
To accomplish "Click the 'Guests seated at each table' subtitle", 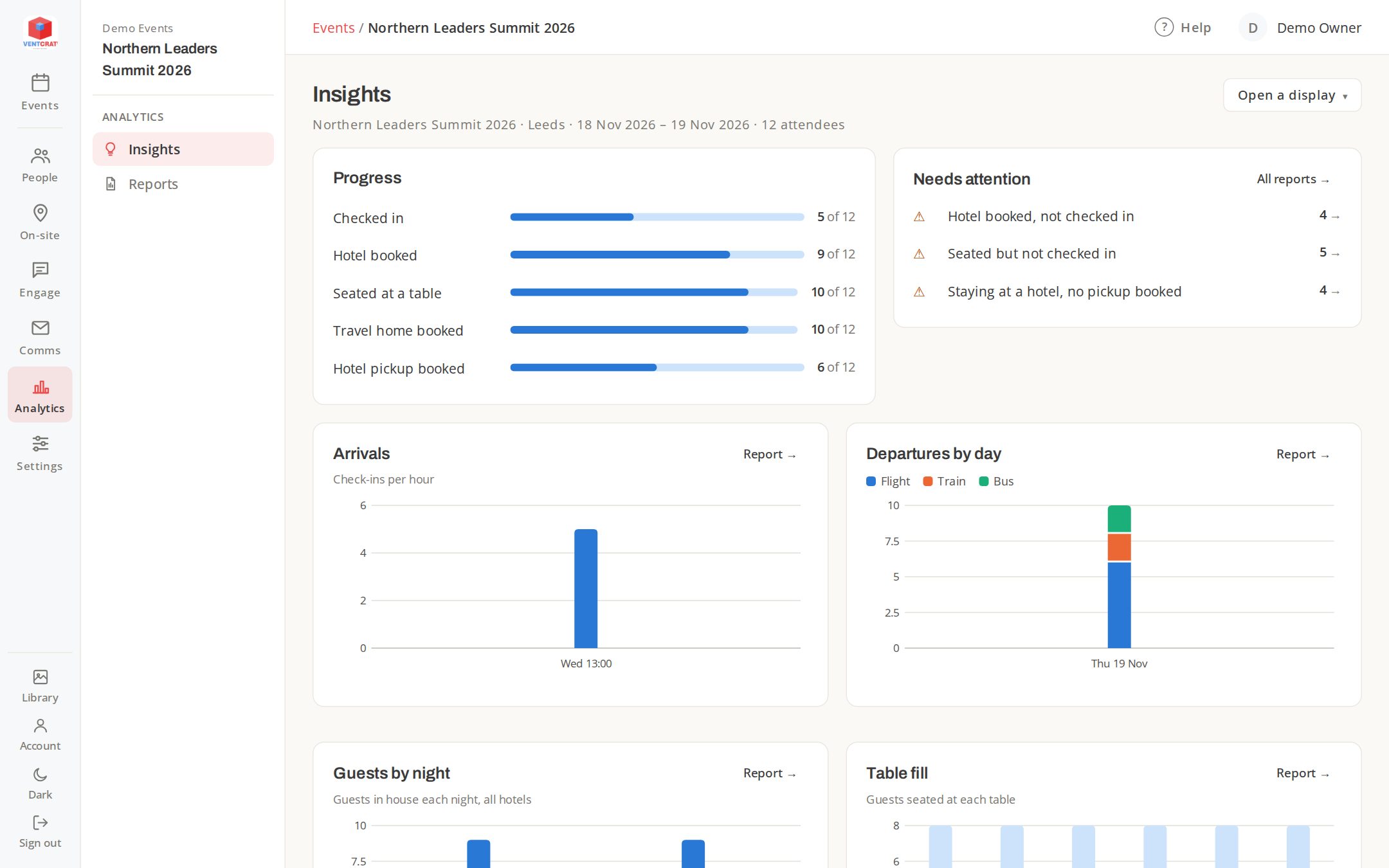I will [x=941, y=800].
